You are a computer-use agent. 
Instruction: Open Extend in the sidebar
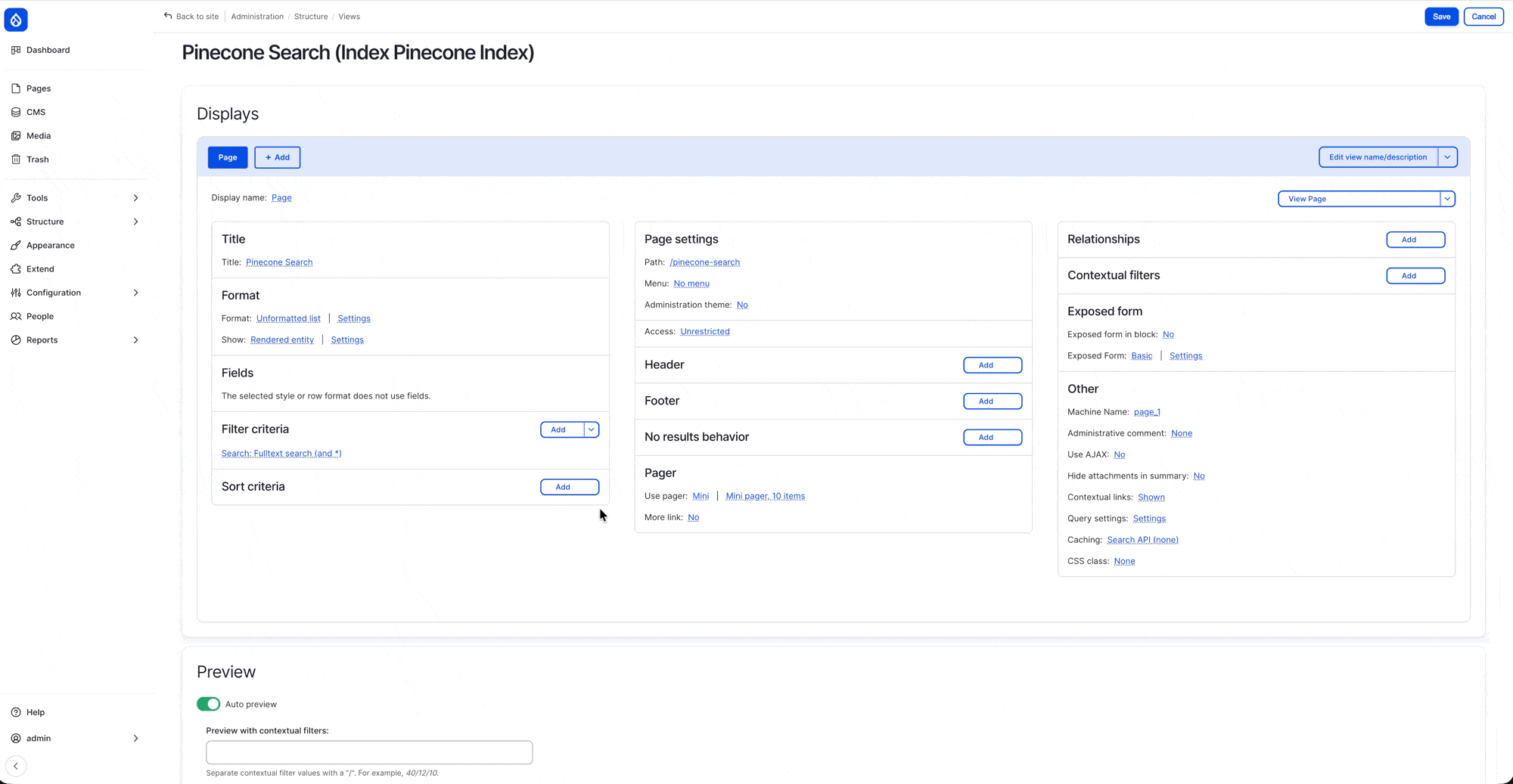pyautogui.click(x=40, y=269)
